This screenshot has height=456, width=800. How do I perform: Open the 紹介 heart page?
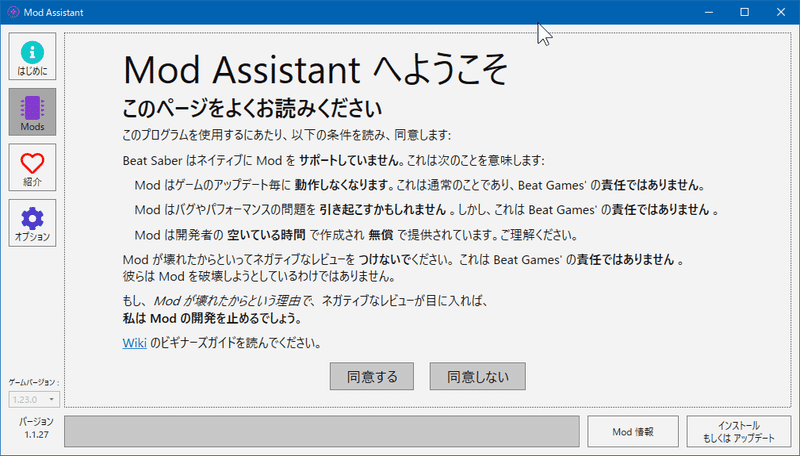(32, 167)
